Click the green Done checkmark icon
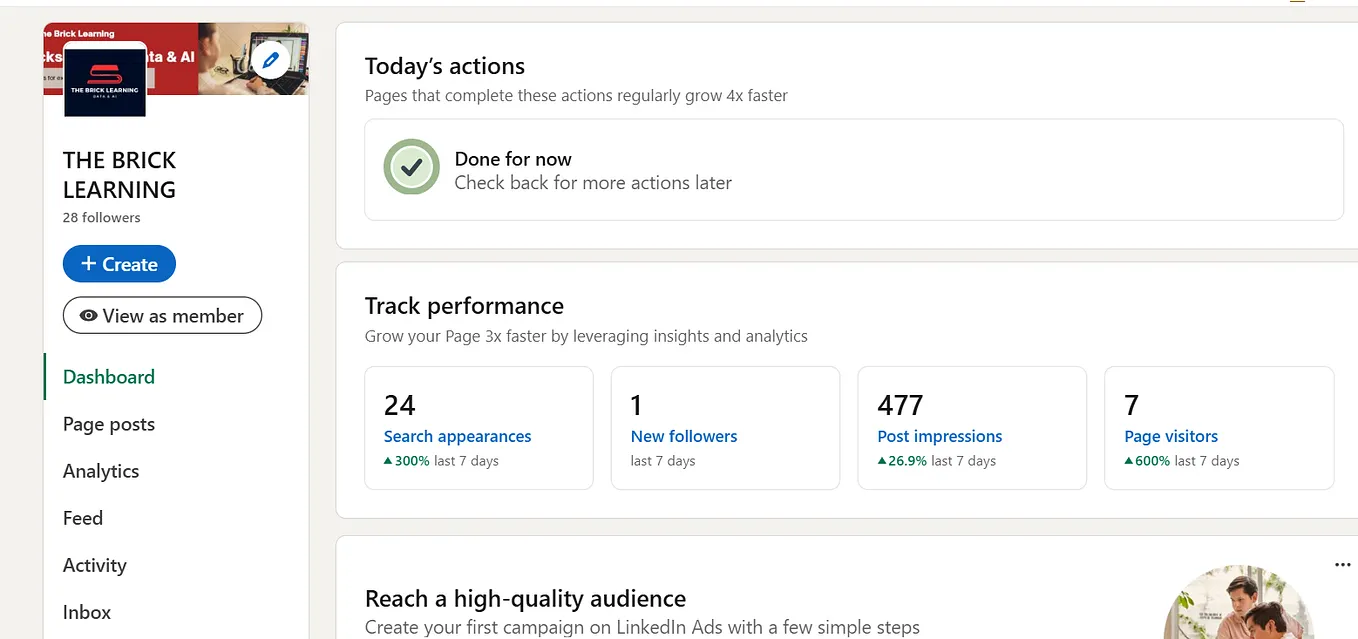The height and width of the screenshot is (639, 1358). 411,167
